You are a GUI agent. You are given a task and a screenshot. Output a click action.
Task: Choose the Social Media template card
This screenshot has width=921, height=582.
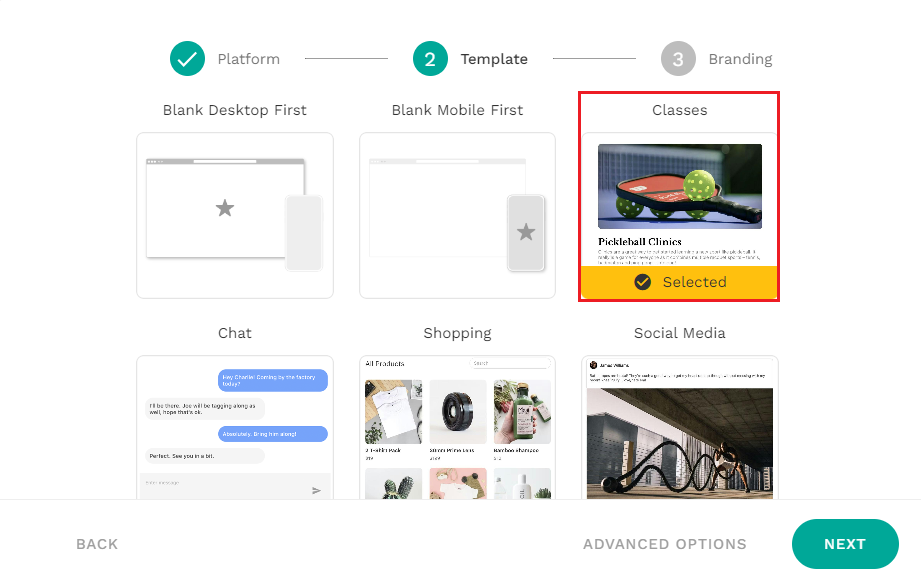point(680,428)
